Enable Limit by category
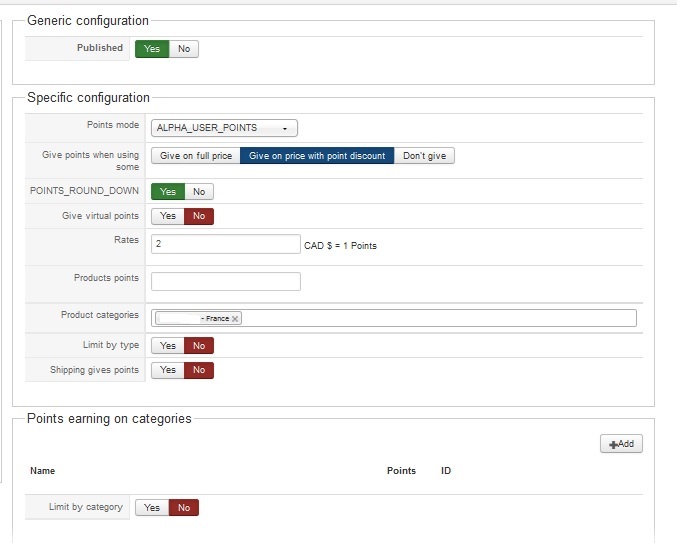 (x=152, y=508)
